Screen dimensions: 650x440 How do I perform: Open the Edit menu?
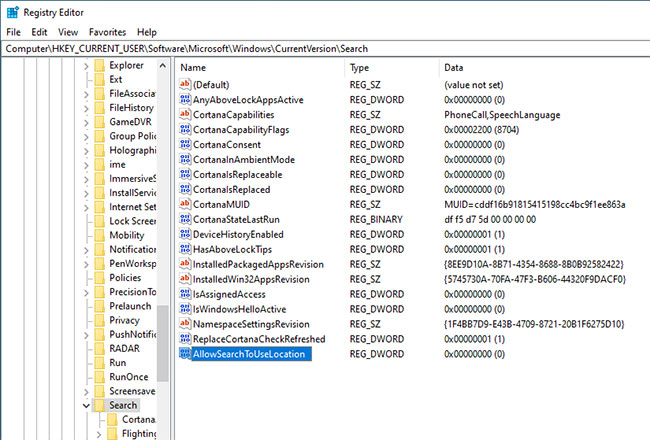(39, 32)
